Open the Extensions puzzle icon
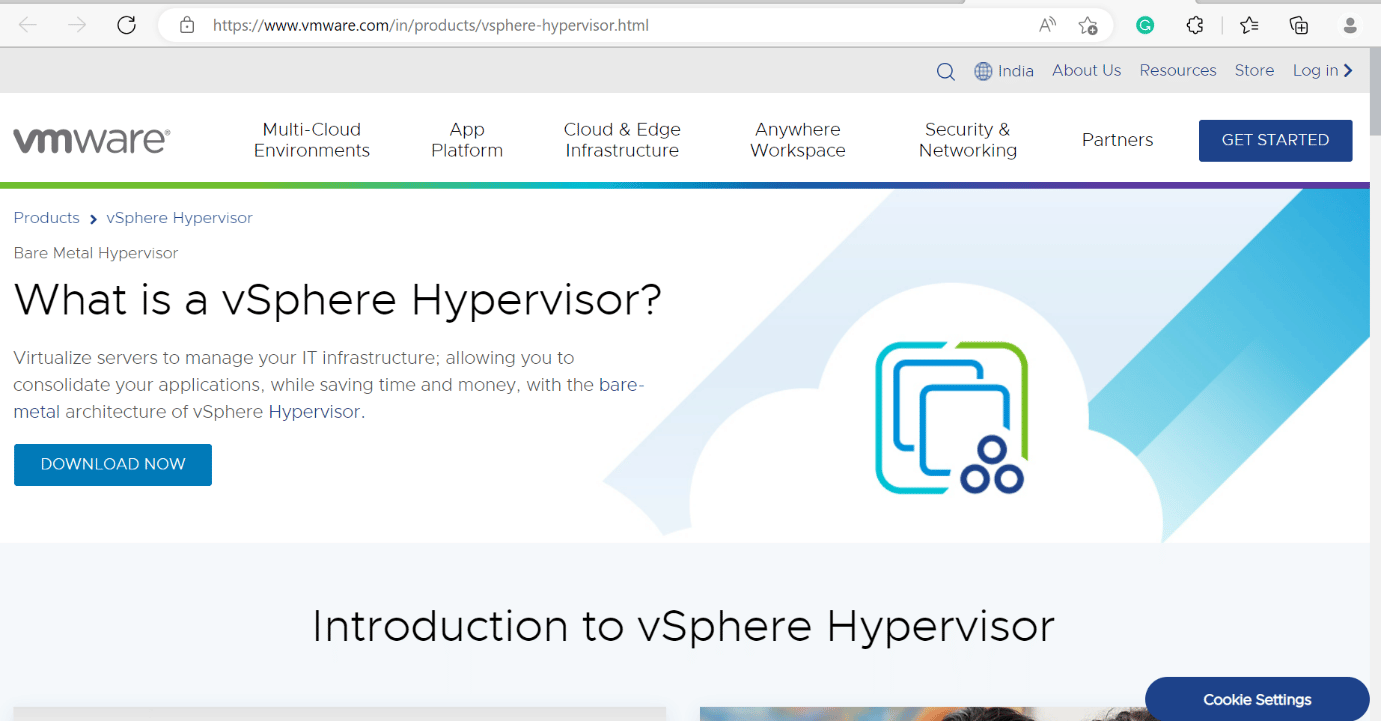1381x721 pixels. click(x=1195, y=26)
